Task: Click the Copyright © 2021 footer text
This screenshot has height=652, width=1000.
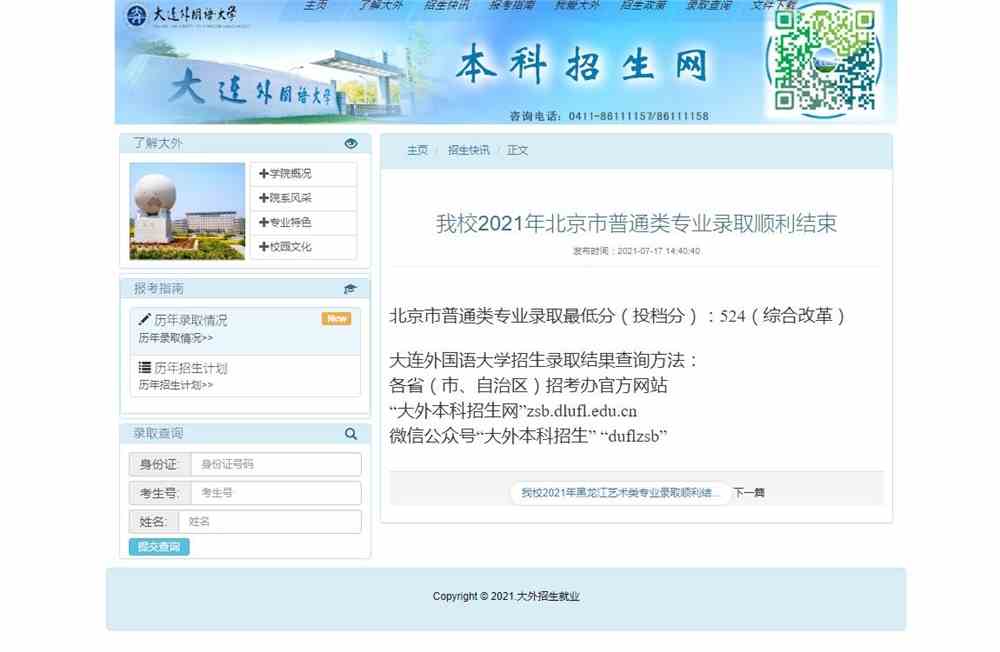Action: tap(506, 596)
